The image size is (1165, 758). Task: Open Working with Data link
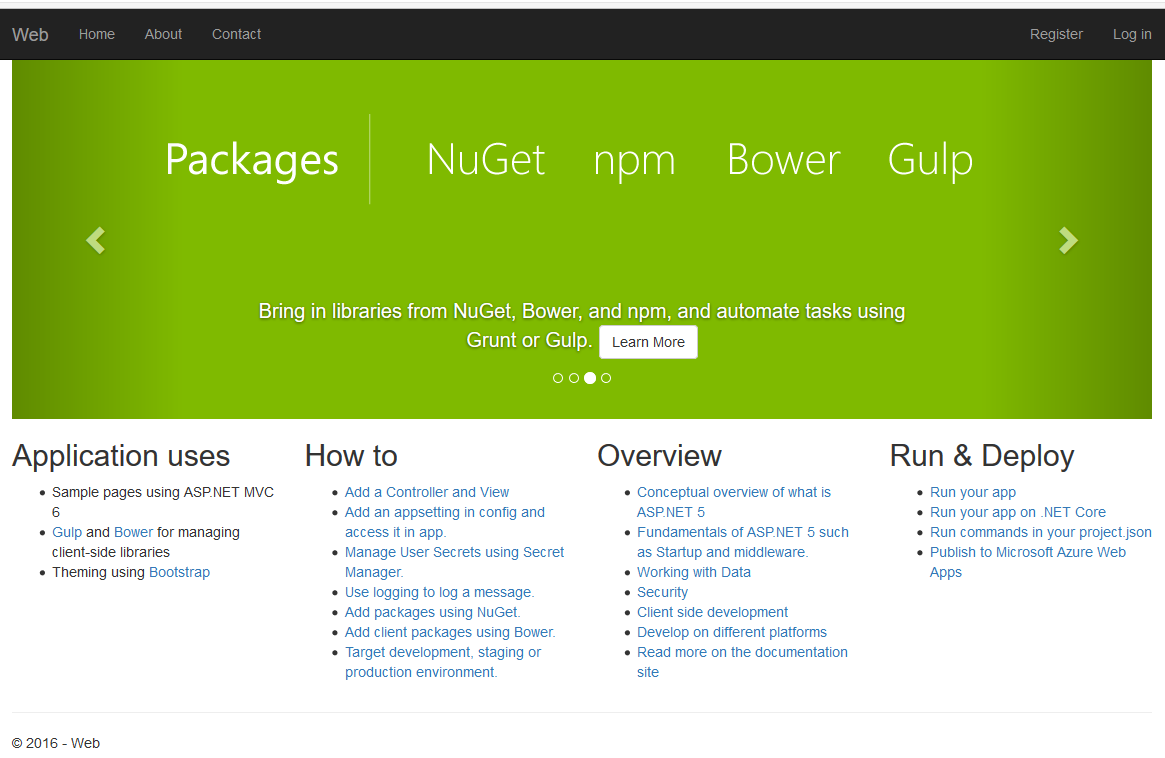(x=694, y=572)
